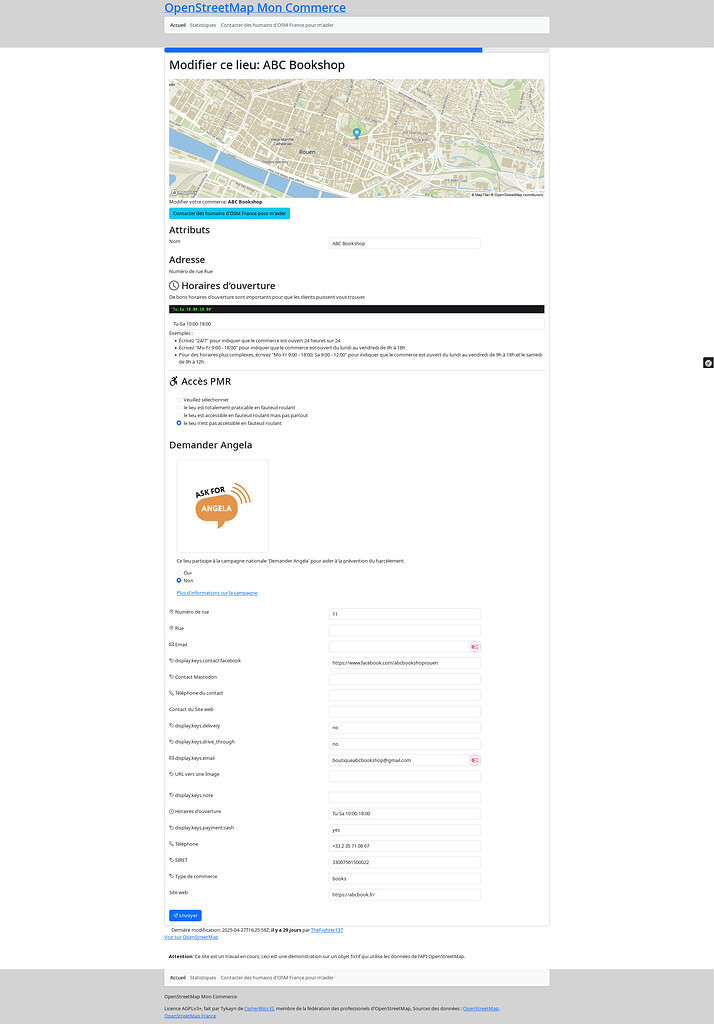The image size is (714, 1024).
Task: Click the clock icon beside the Horaires d'ouverture heading
Action: tap(174, 285)
